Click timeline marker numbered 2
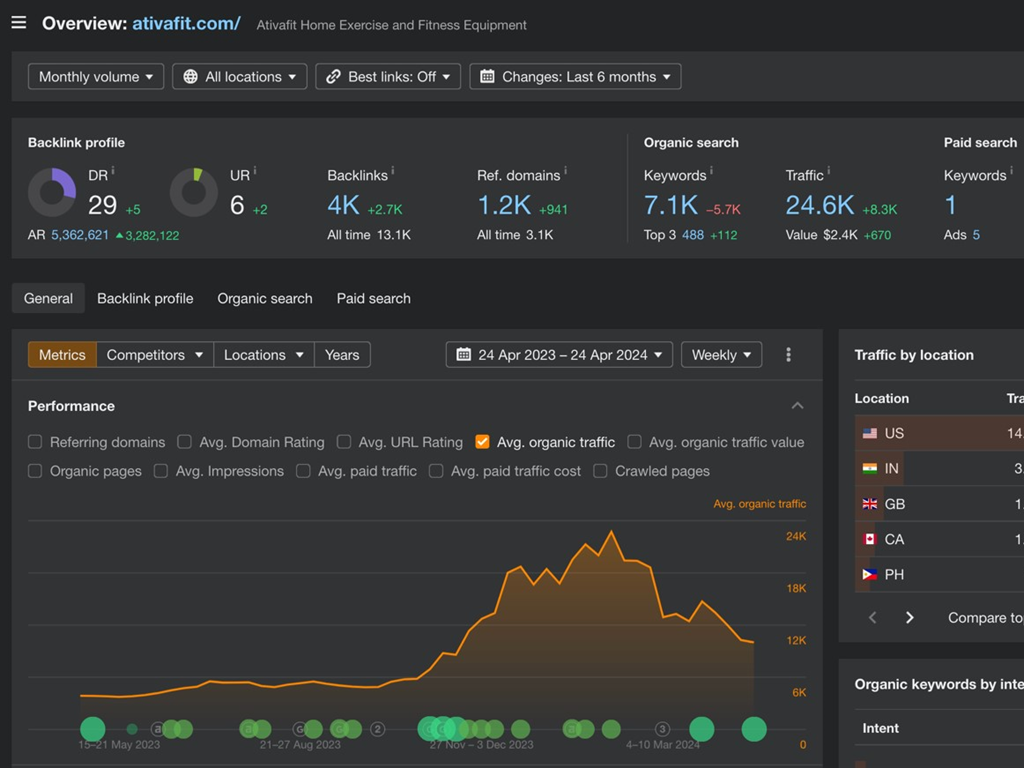This screenshot has width=1024, height=768. coord(377,729)
